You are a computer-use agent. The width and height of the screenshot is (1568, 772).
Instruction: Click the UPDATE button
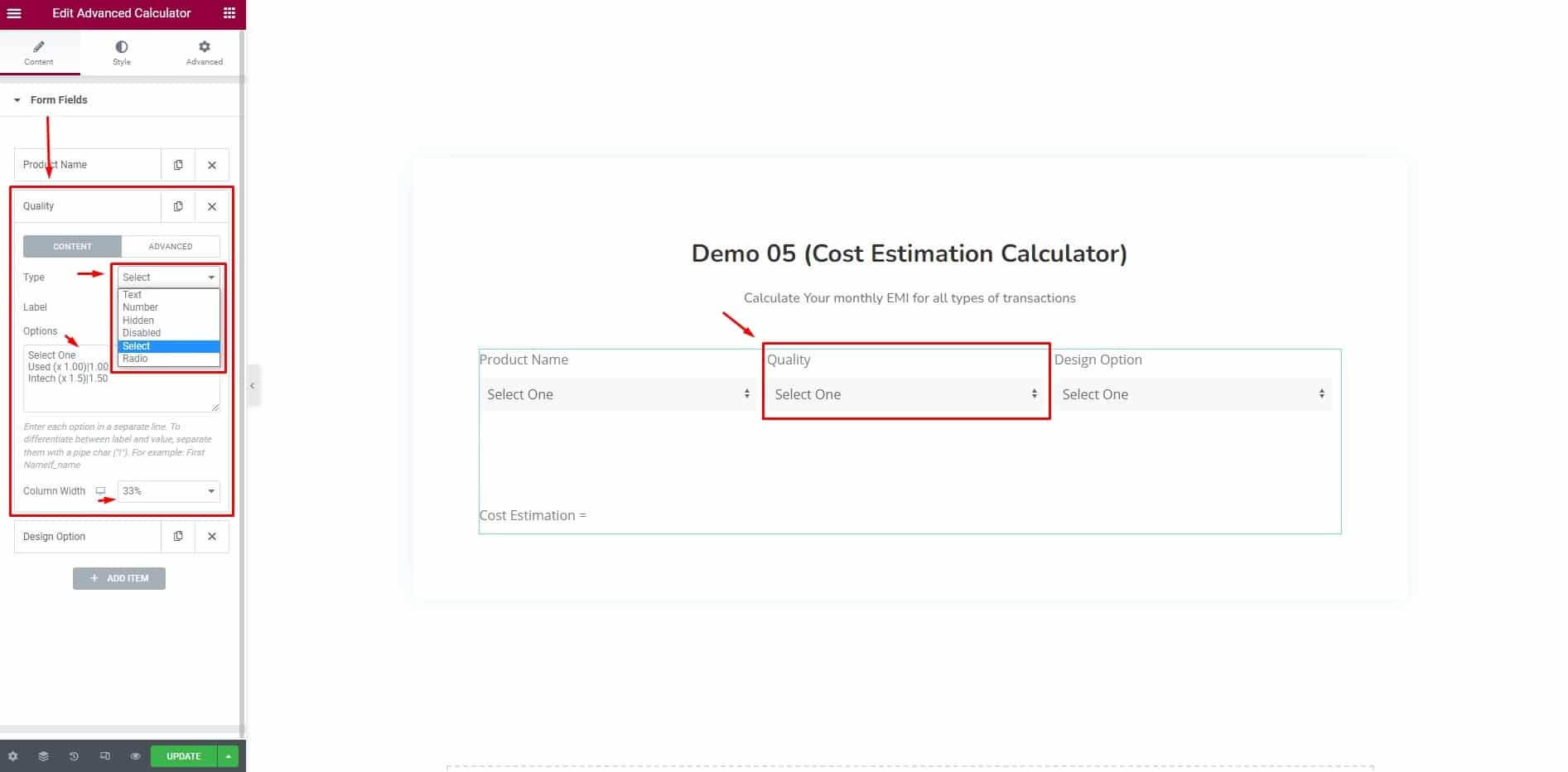[x=183, y=755]
